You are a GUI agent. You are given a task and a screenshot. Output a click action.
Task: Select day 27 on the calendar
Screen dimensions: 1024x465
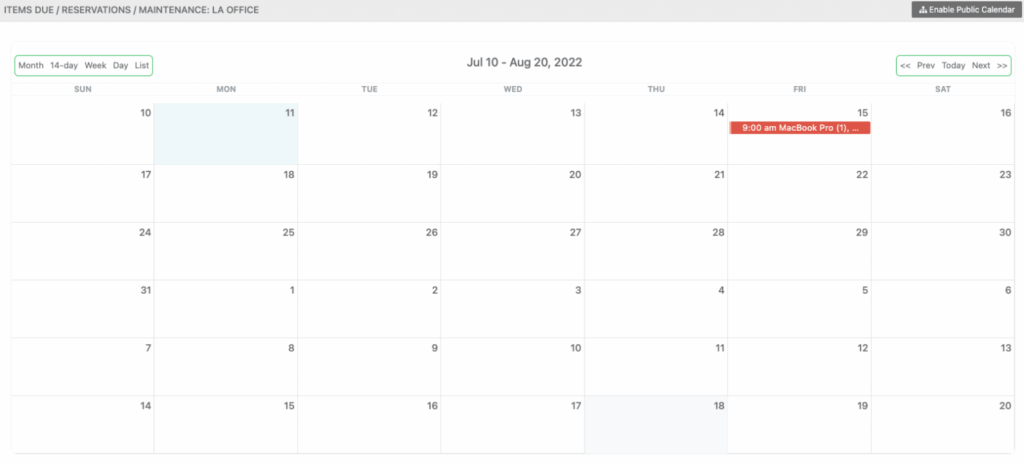click(513, 251)
